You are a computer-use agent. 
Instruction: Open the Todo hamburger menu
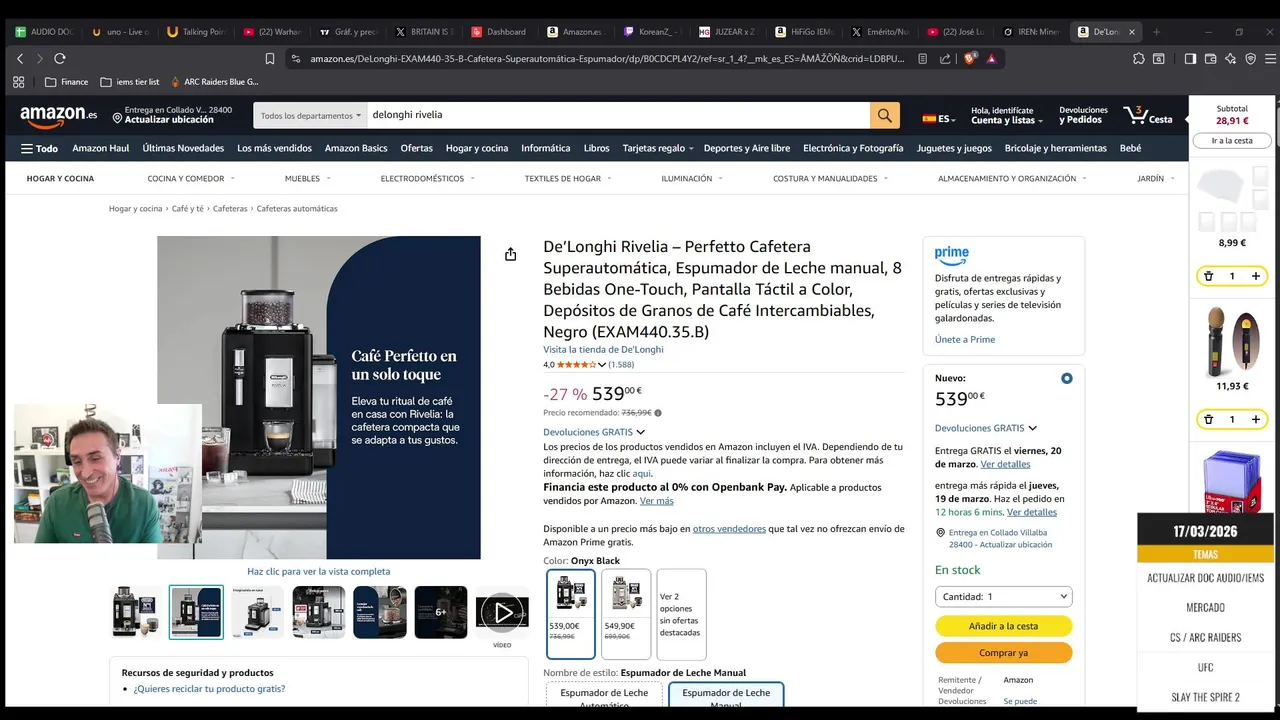tap(39, 148)
